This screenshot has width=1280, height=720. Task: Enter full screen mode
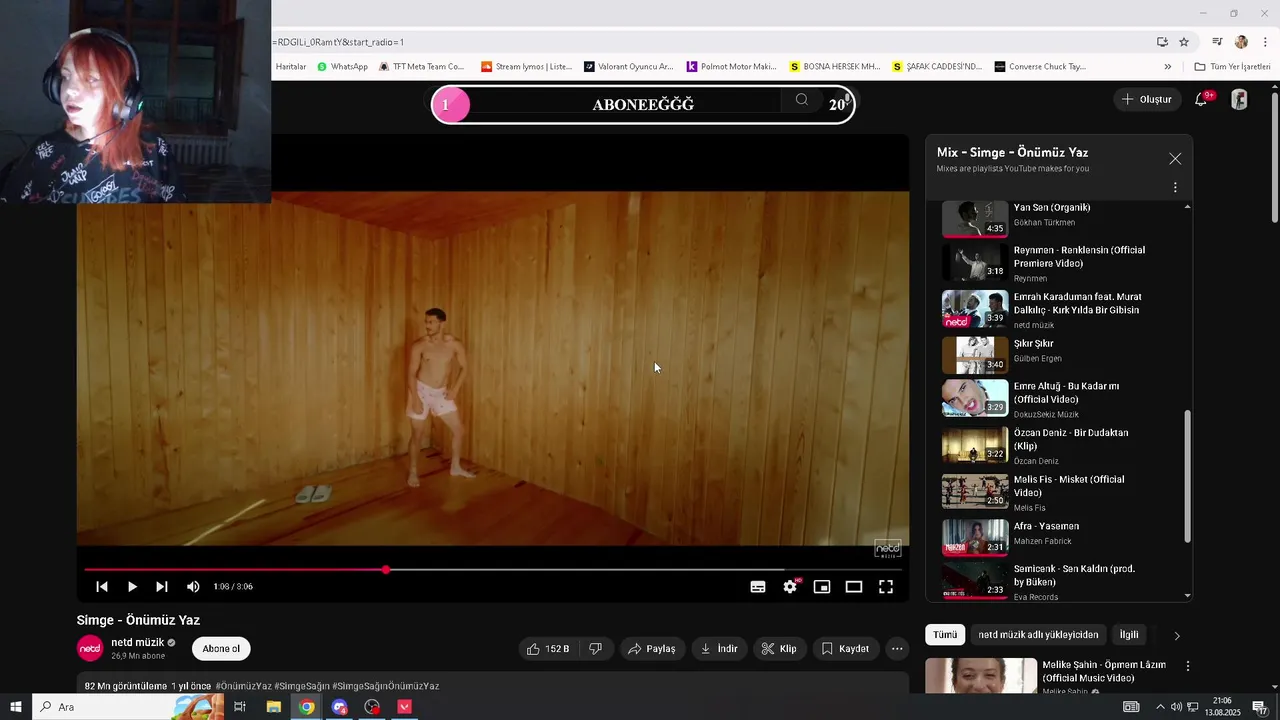[x=886, y=587]
